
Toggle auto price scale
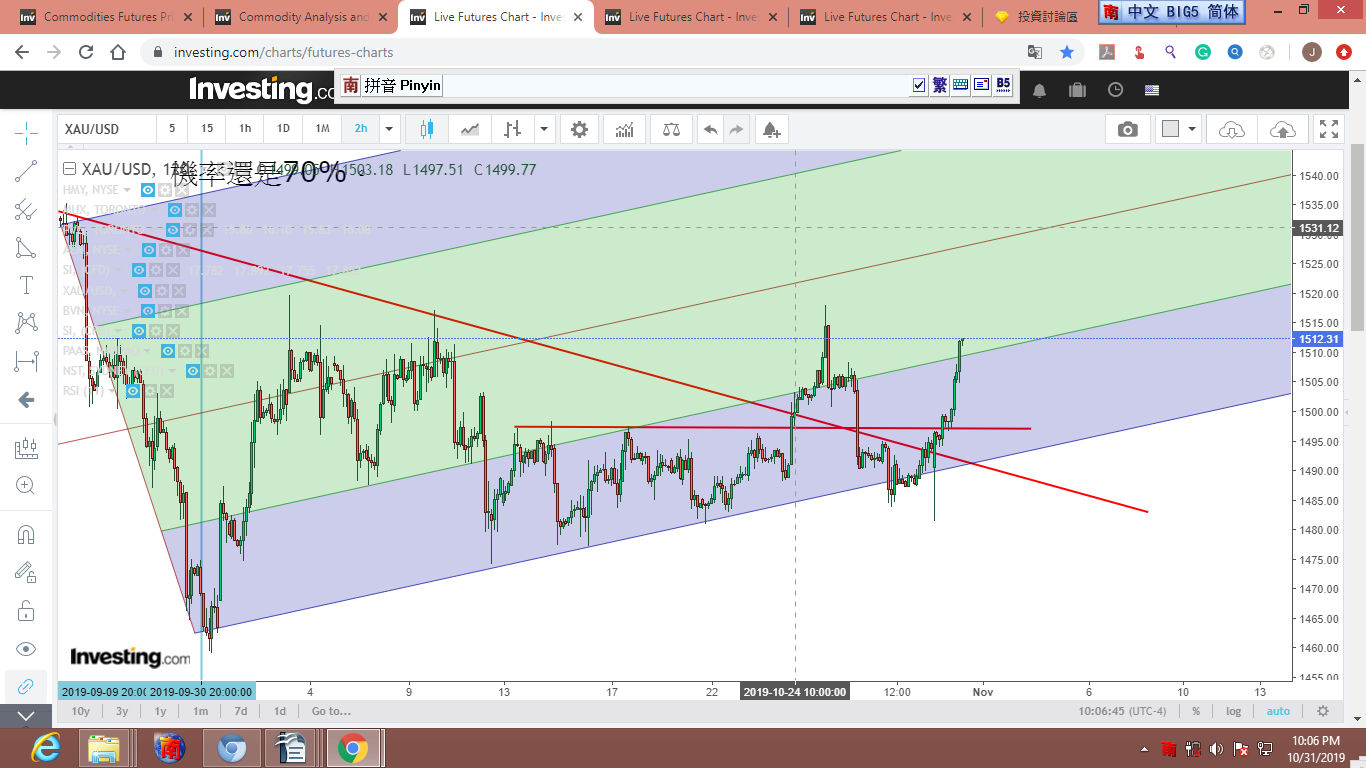point(1278,711)
